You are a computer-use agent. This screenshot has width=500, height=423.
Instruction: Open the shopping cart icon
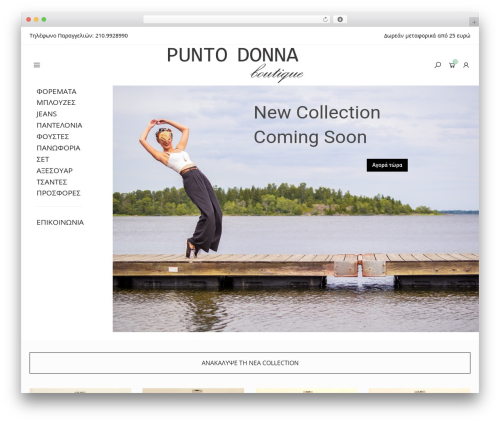click(x=452, y=65)
